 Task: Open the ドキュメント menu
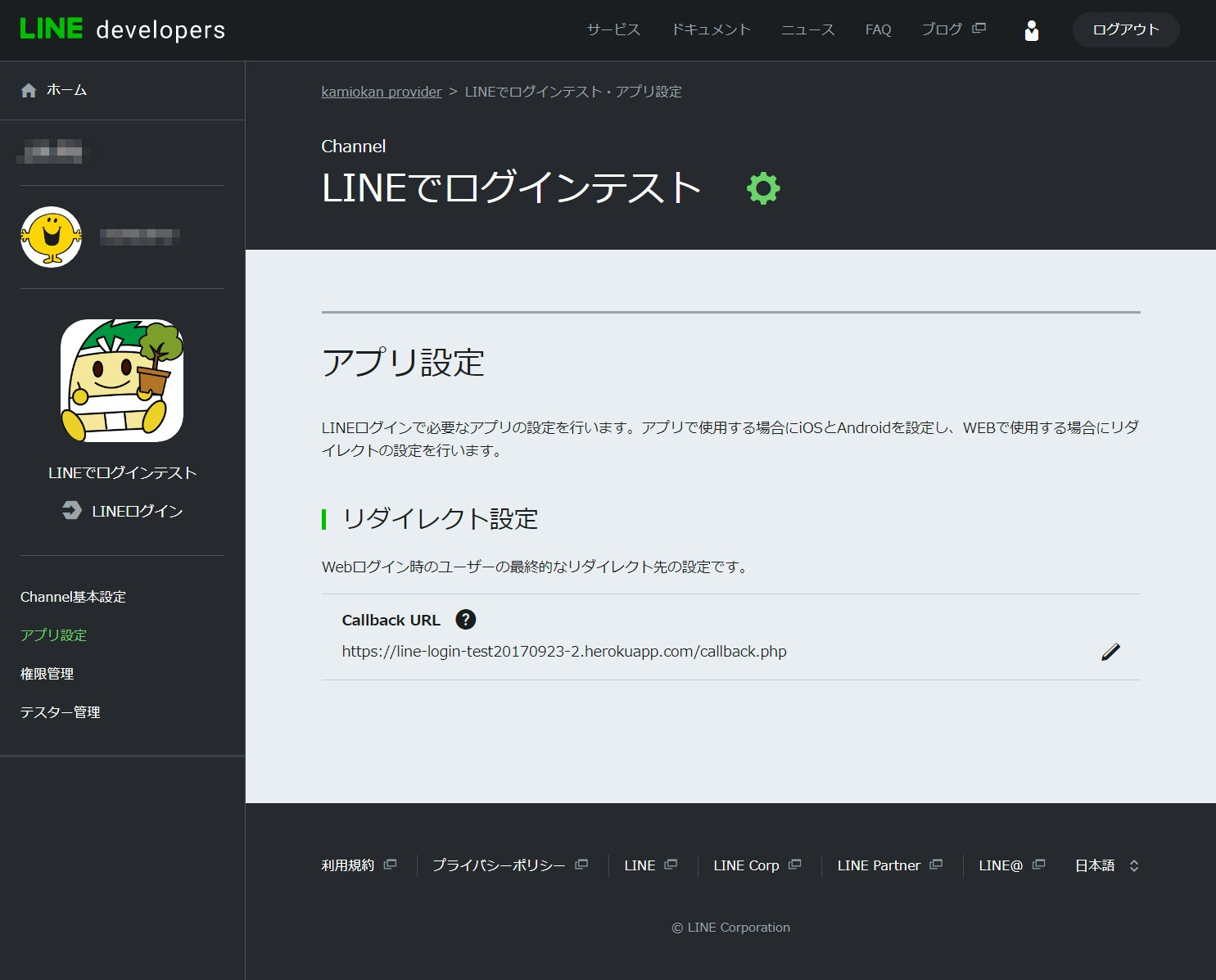pos(711,29)
